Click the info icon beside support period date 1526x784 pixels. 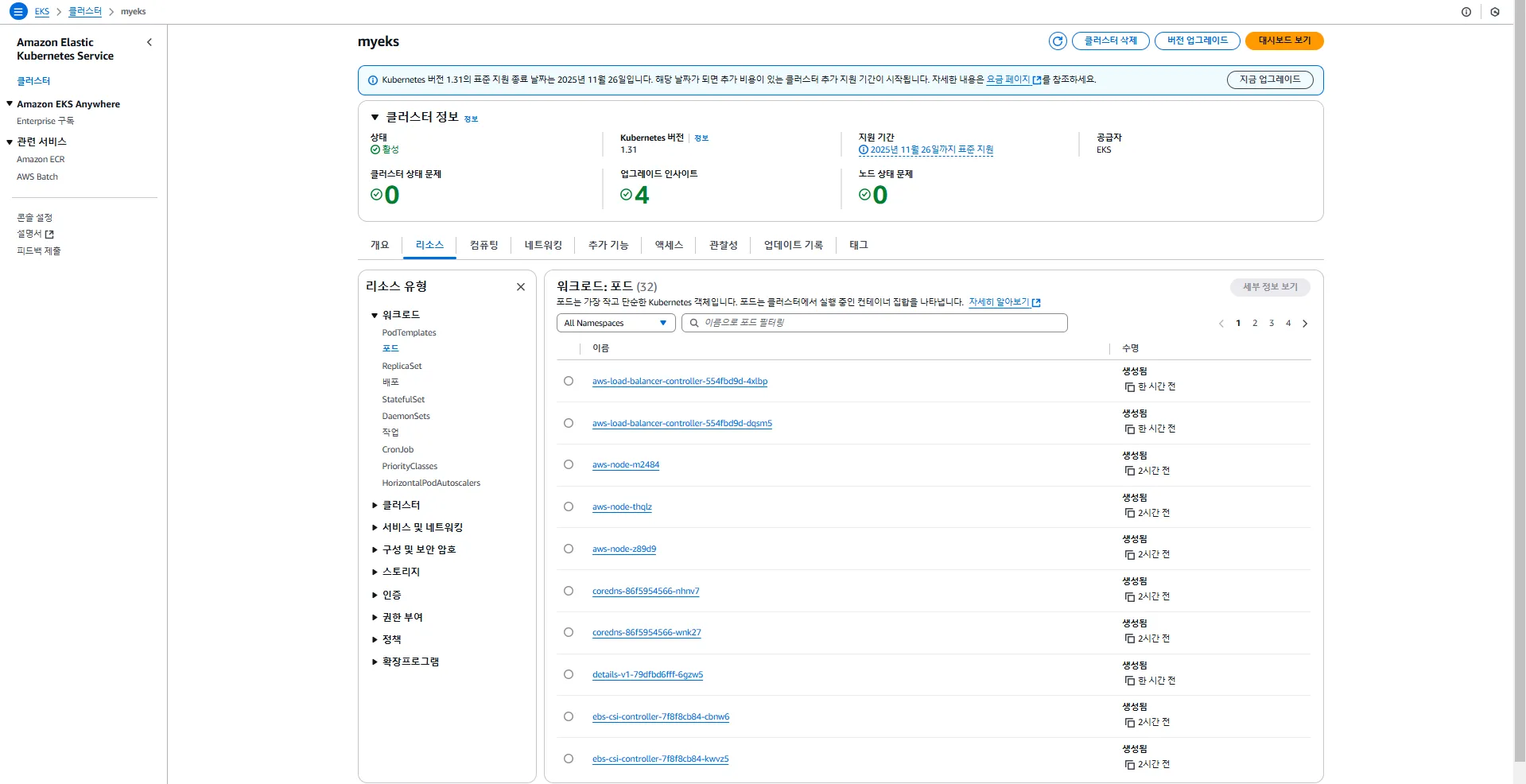(x=864, y=149)
